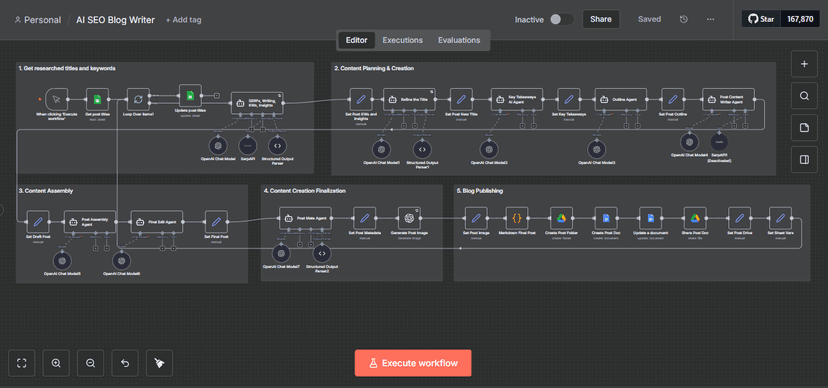
Task: Open the 'Structured Output Parser' sub-node
Action: (277, 145)
